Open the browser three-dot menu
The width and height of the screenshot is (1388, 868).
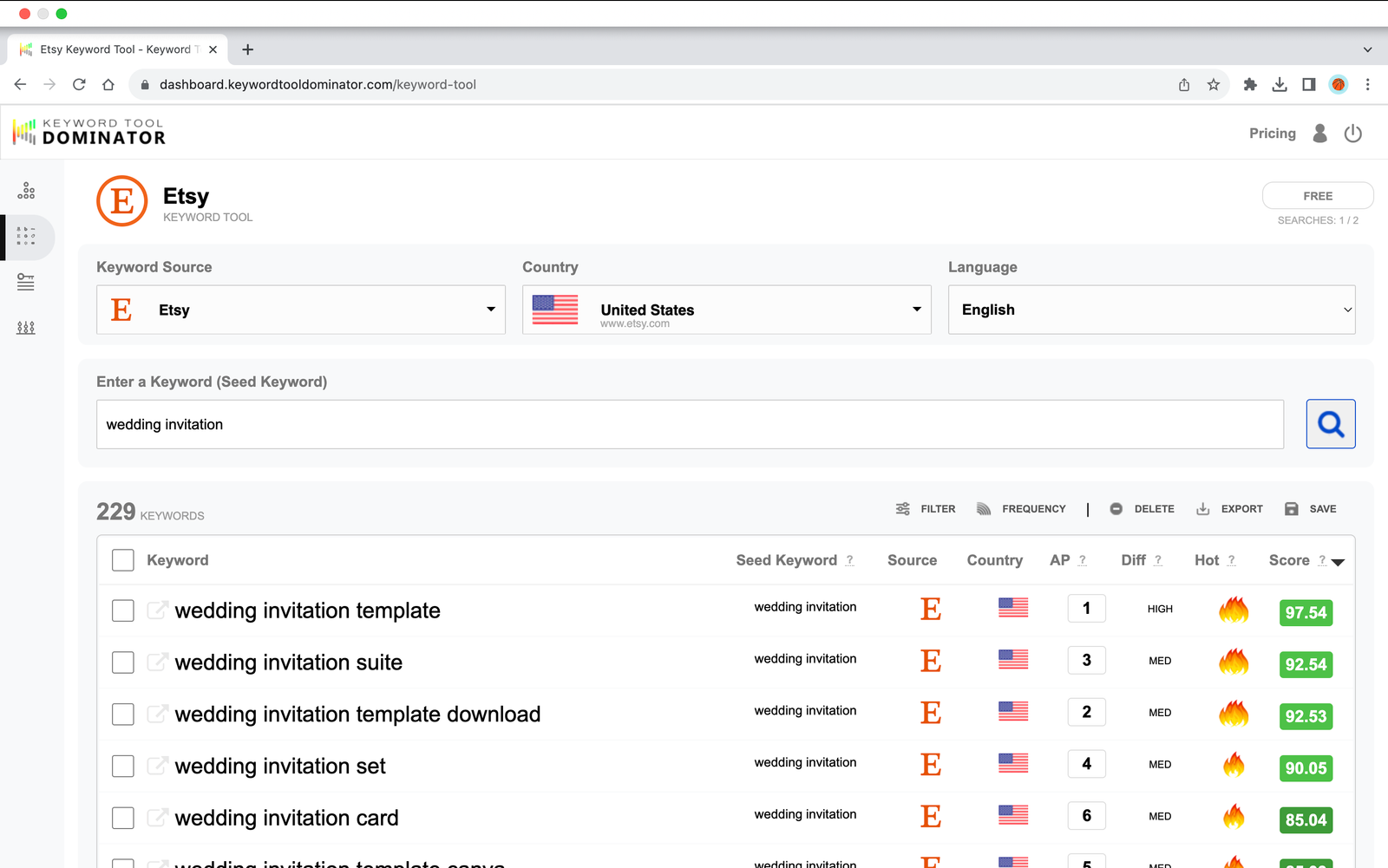[1368, 84]
